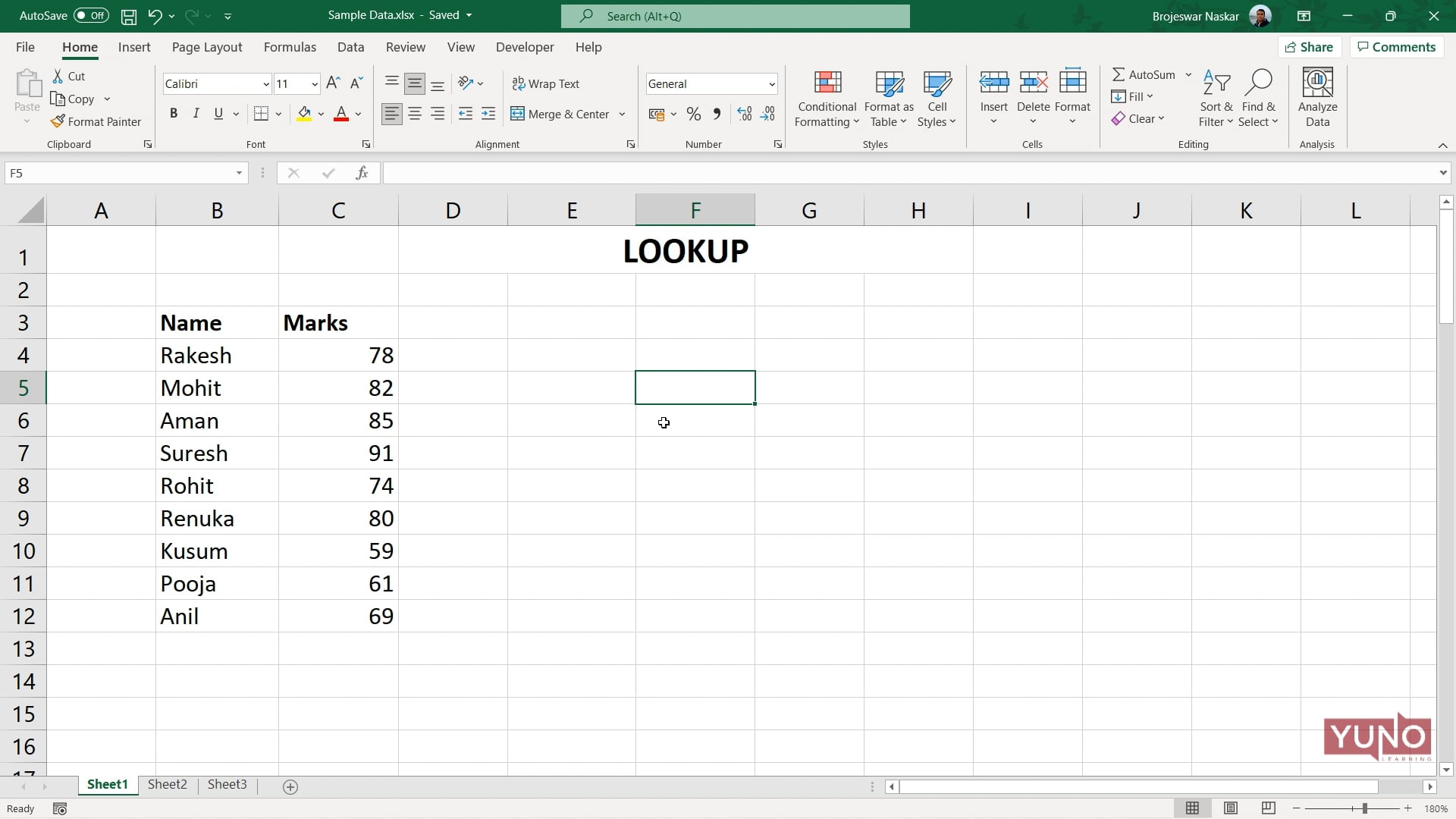1456x819 pixels.
Task: Open the File menu
Action: point(25,47)
